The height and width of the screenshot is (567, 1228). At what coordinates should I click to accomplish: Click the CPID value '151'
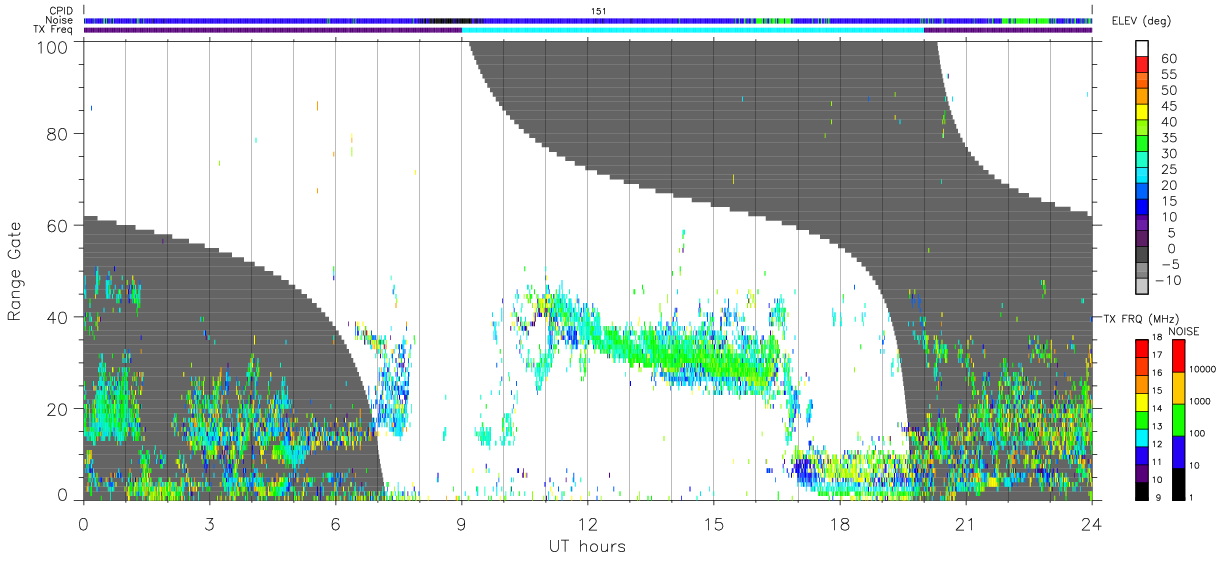pyautogui.click(x=598, y=11)
